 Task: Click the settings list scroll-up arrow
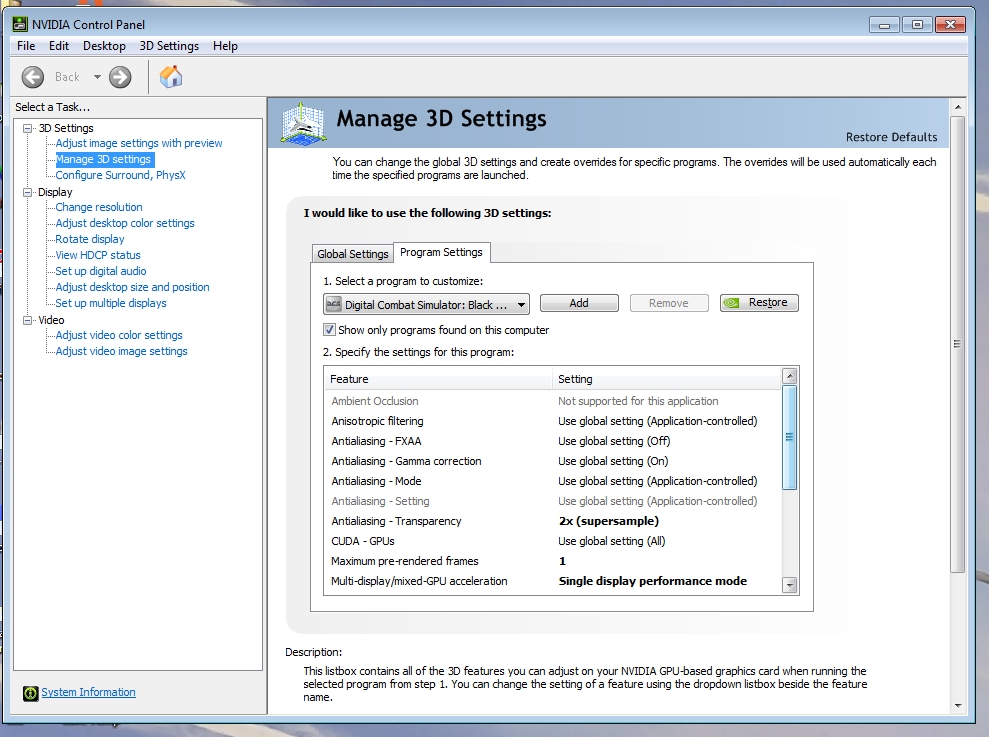(790, 377)
